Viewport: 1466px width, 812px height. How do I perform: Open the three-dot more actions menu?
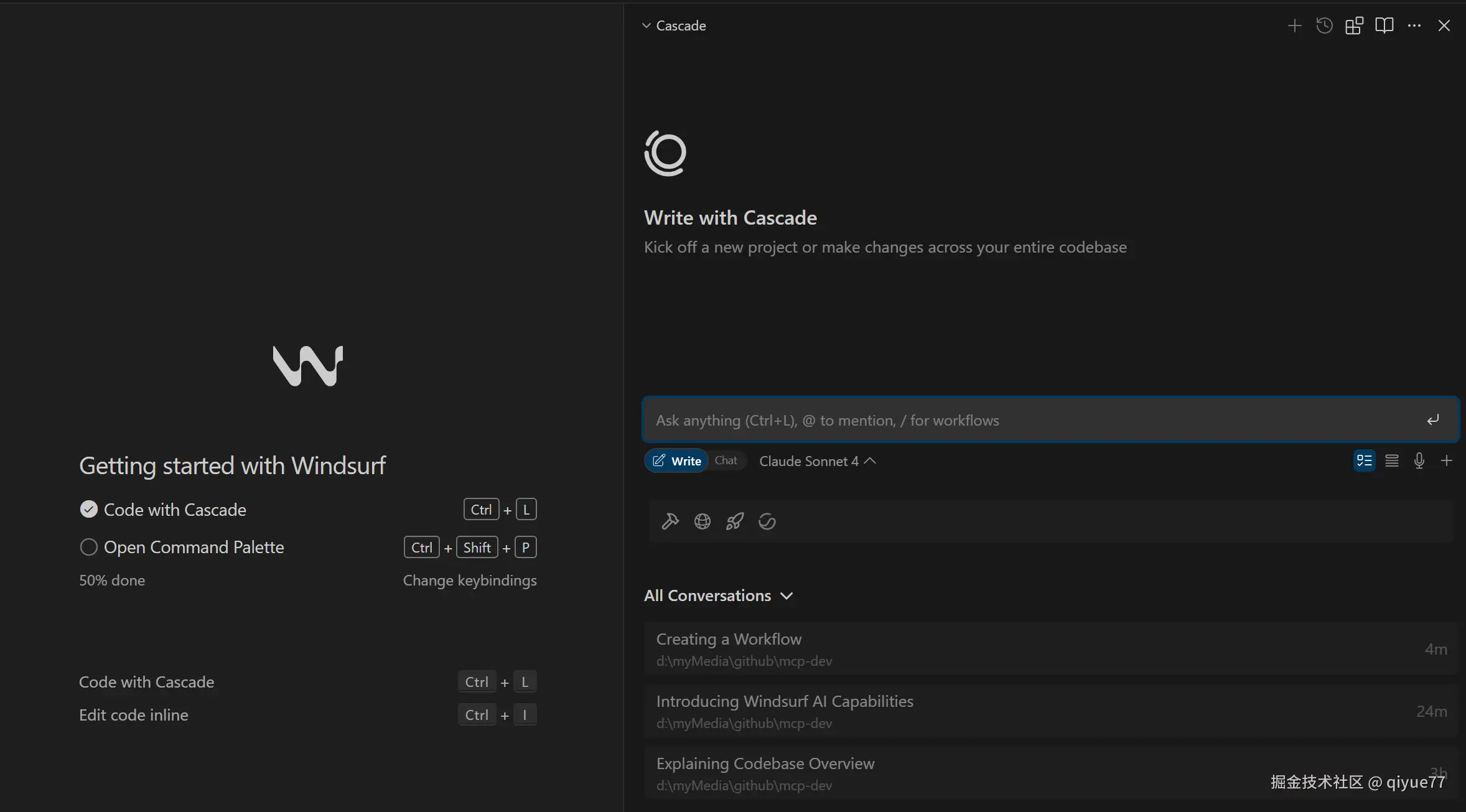tap(1414, 26)
